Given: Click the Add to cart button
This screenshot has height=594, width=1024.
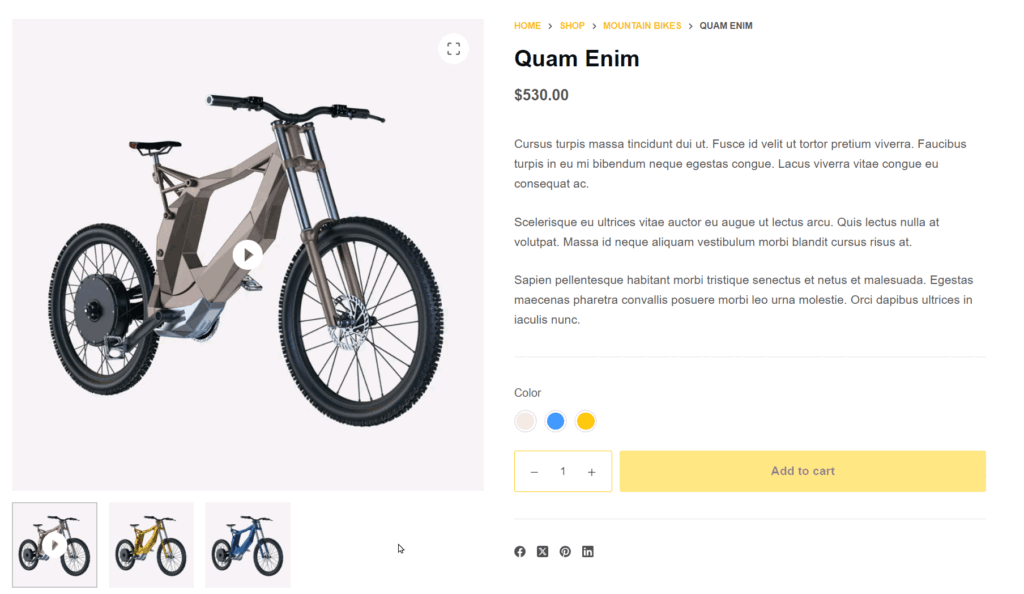Looking at the screenshot, I should (802, 471).
